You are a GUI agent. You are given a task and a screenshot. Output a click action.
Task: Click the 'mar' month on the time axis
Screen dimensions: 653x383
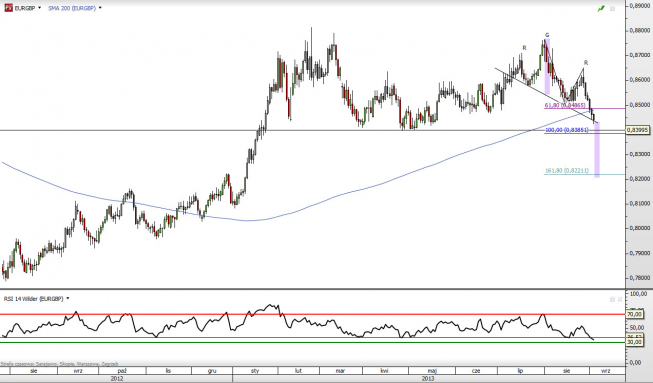pos(340,371)
